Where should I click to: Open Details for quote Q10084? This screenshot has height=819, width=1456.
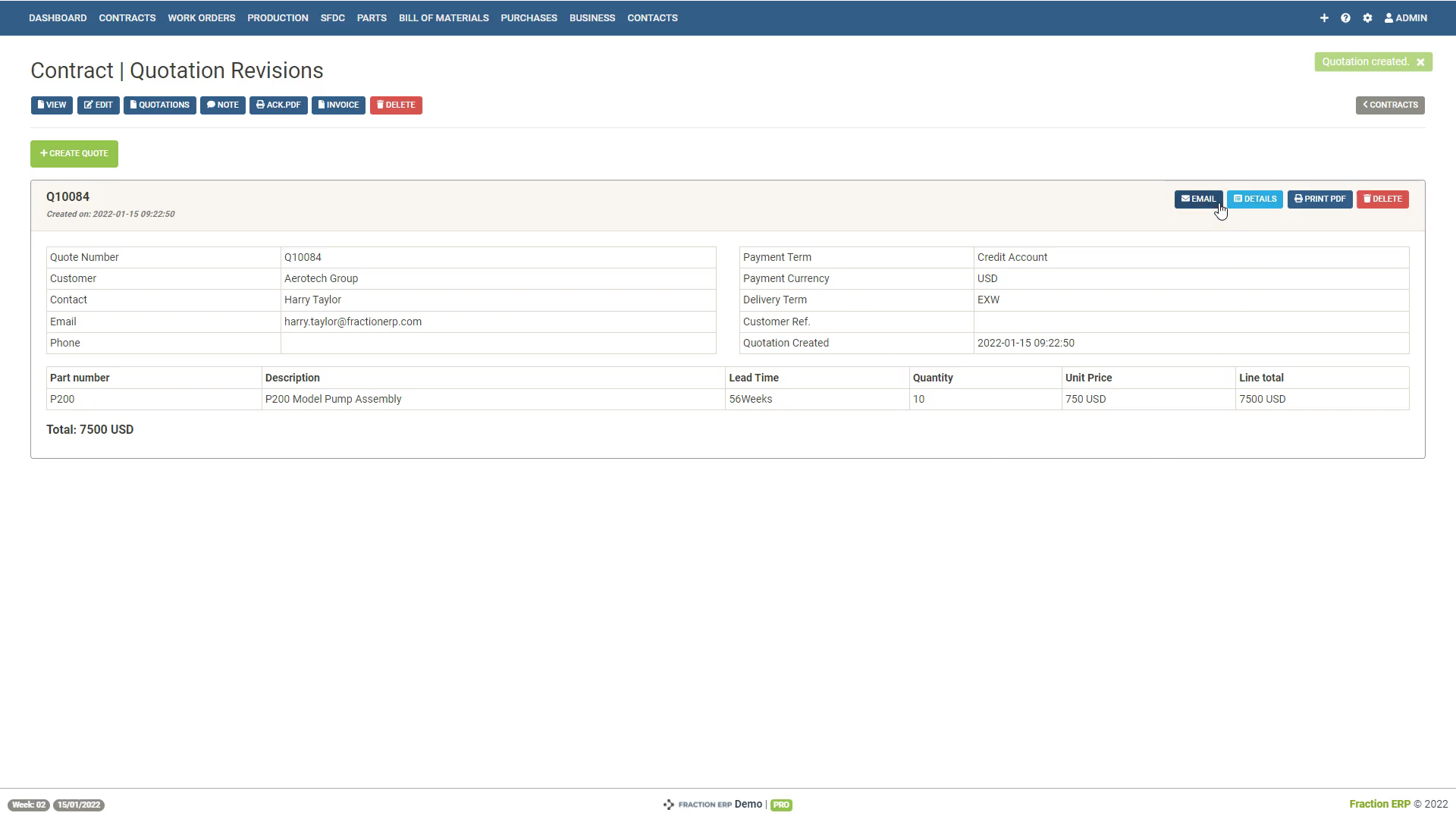(1254, 199)
